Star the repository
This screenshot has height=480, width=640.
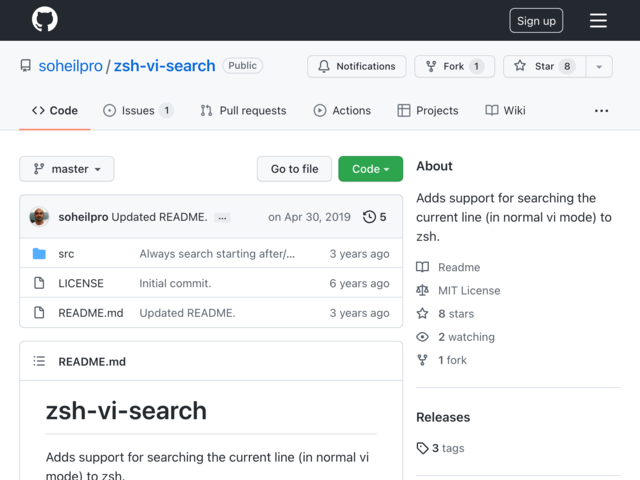coord(544,66)
